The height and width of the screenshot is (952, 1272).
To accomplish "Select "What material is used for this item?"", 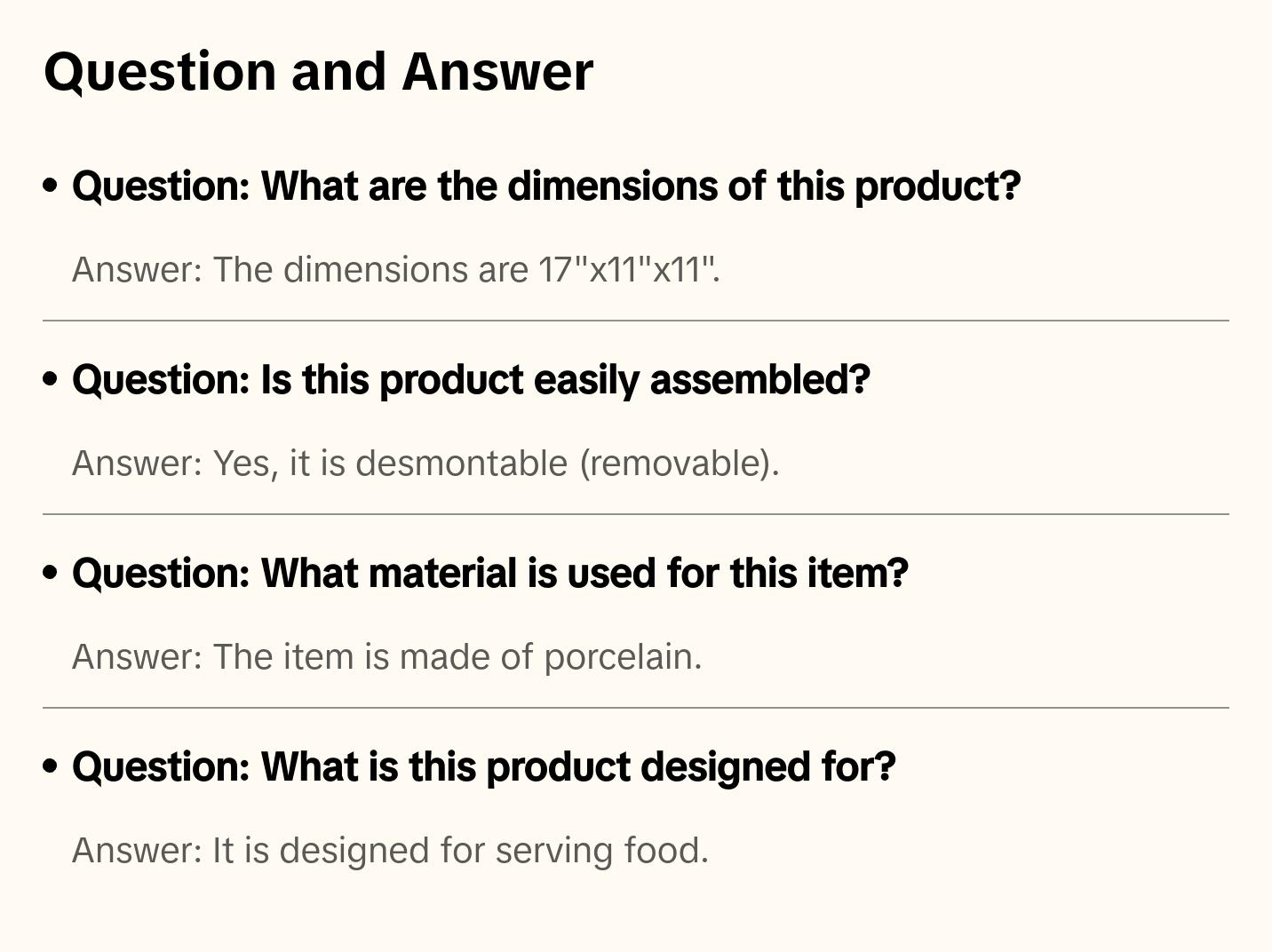I will 490,574.
